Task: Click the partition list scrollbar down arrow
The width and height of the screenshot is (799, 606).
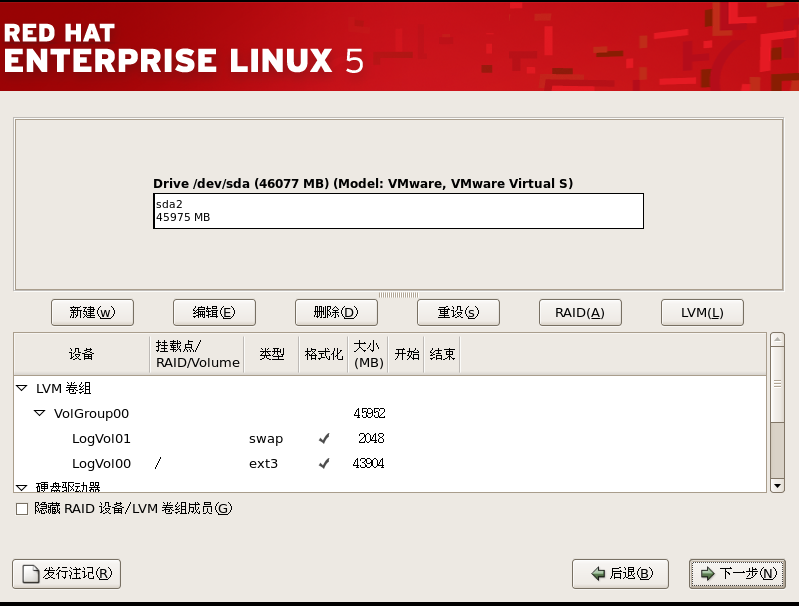Action: tap(777, 486)
